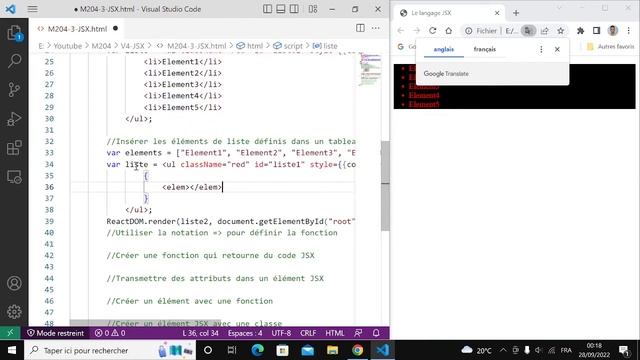Click the code minimap preview
This screenshot has height=360, width=640.
pyautogui.click(x=370, y=69)
